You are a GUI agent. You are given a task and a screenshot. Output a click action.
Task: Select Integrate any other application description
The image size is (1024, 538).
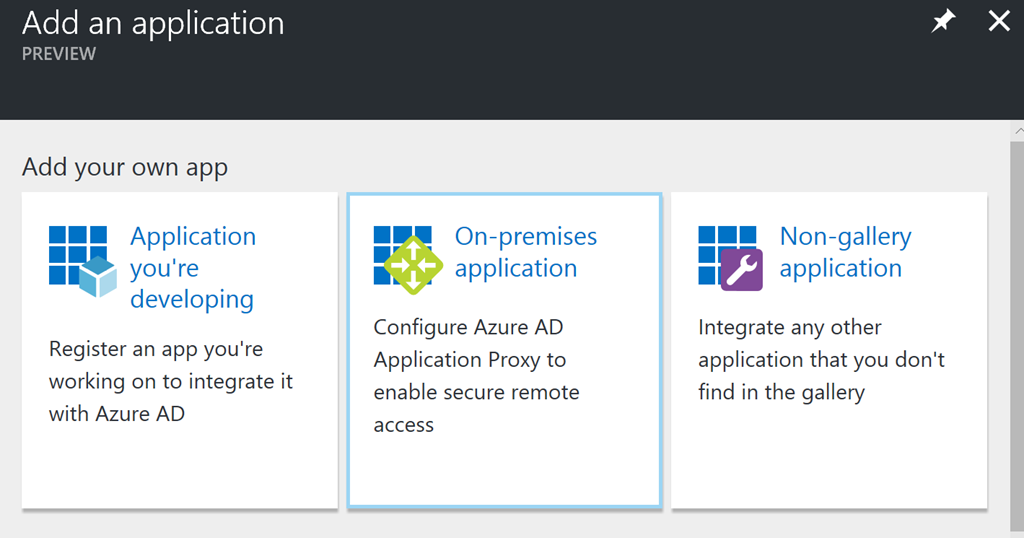point(822,359)
